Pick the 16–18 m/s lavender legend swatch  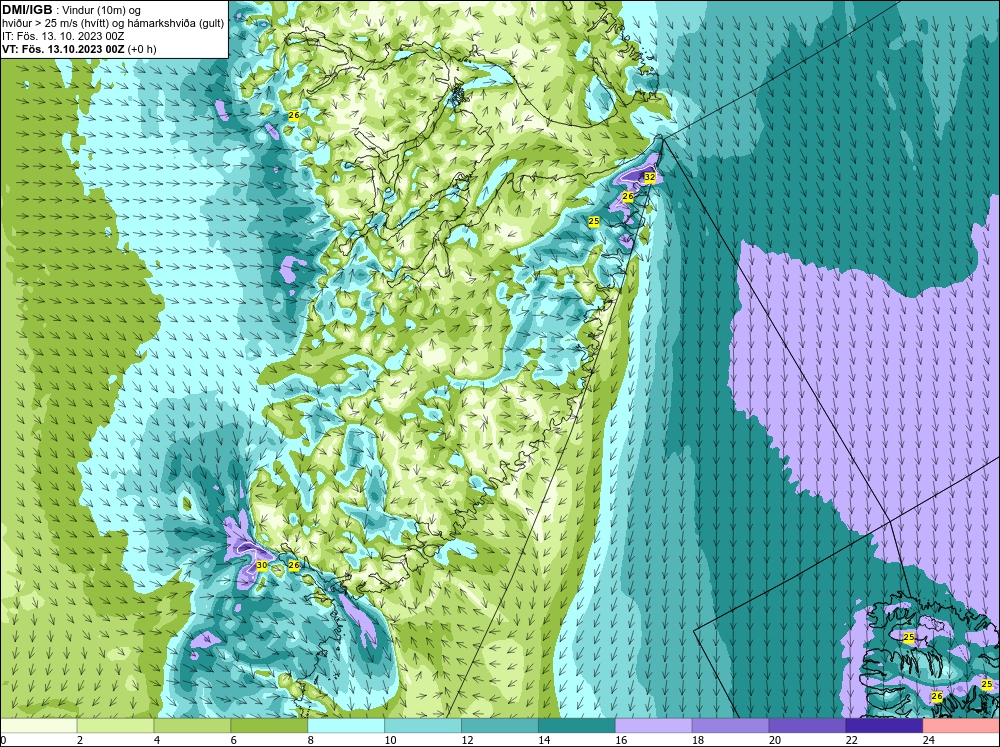(653, 726)
